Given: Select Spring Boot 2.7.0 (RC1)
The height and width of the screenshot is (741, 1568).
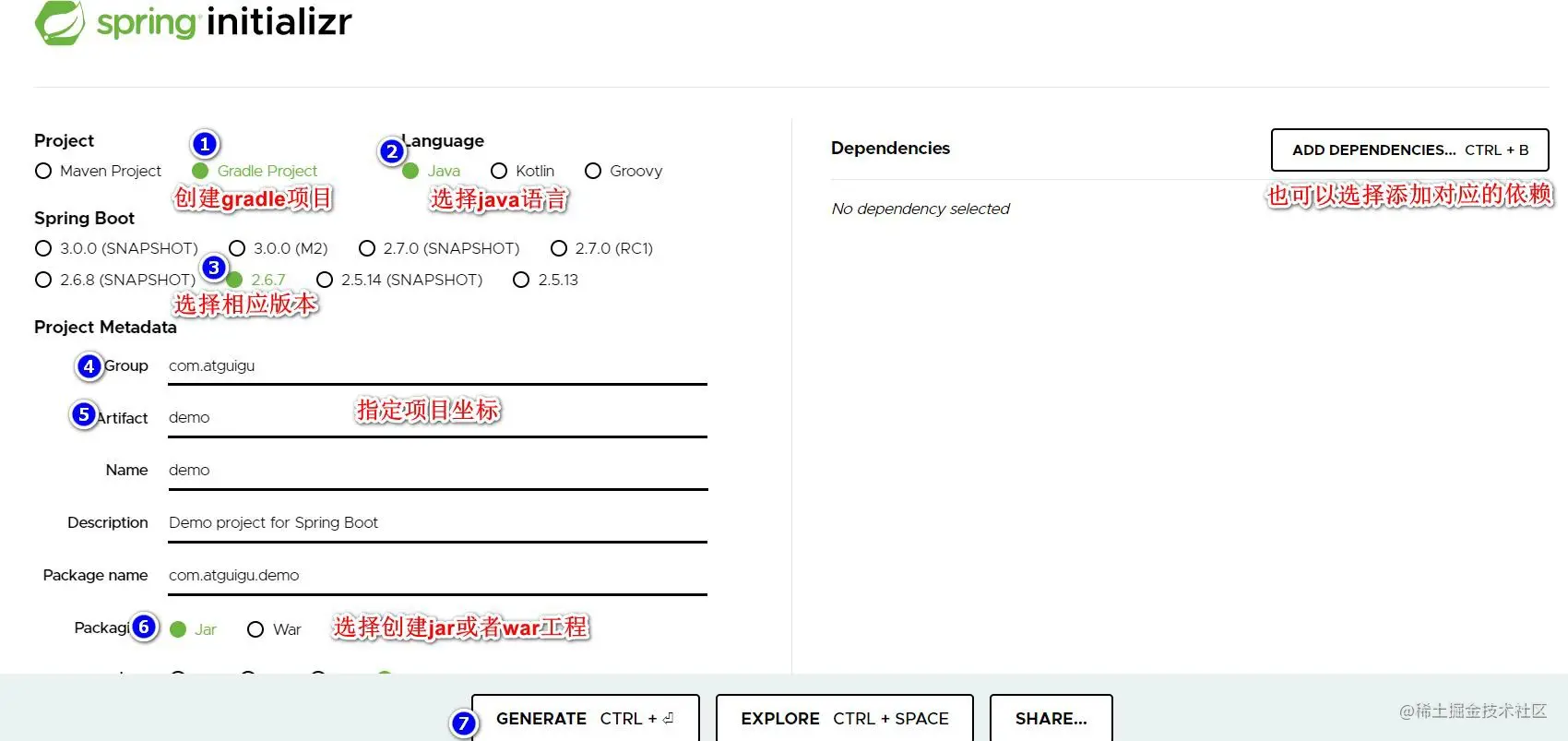Looking at the screenshot, I should coord(601,248).
